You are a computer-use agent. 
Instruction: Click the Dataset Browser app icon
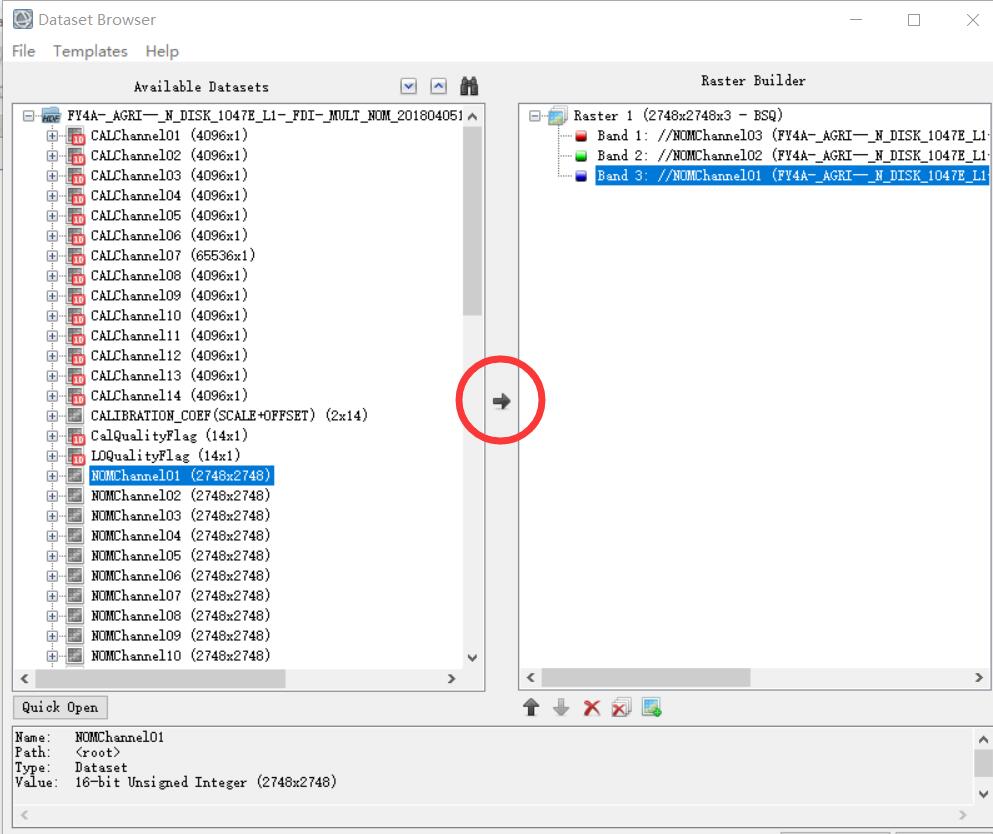[23, 19]
